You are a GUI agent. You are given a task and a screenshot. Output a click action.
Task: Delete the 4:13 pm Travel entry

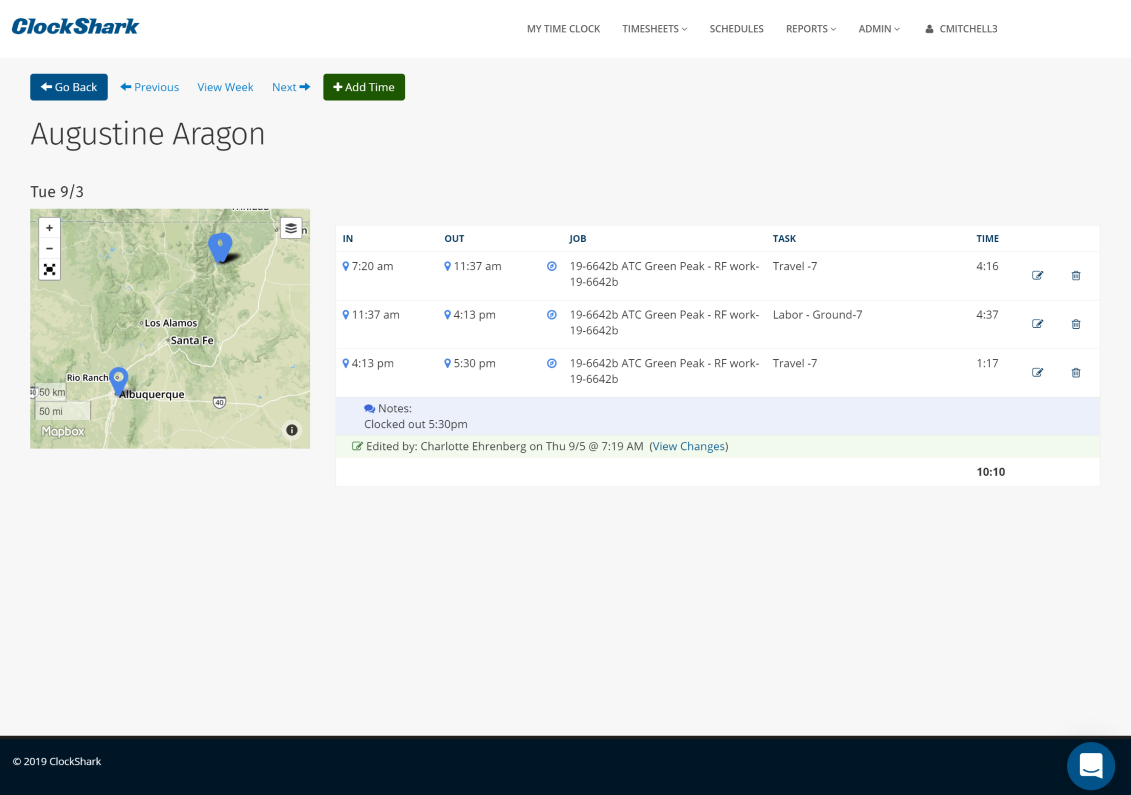pyautogui.click(x=1076, y=373)
